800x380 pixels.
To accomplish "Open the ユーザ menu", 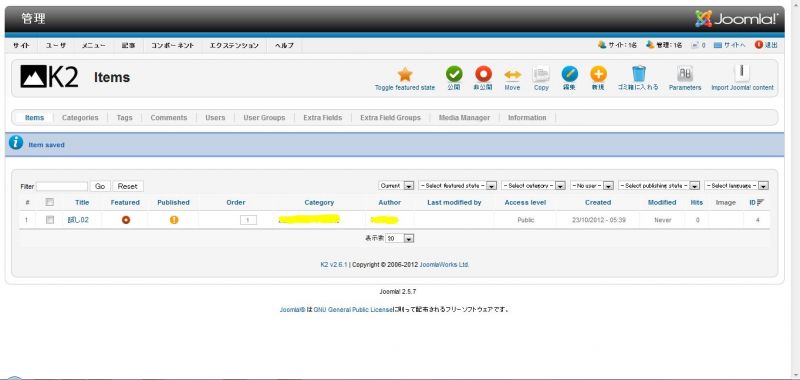I will pos(56,45).
